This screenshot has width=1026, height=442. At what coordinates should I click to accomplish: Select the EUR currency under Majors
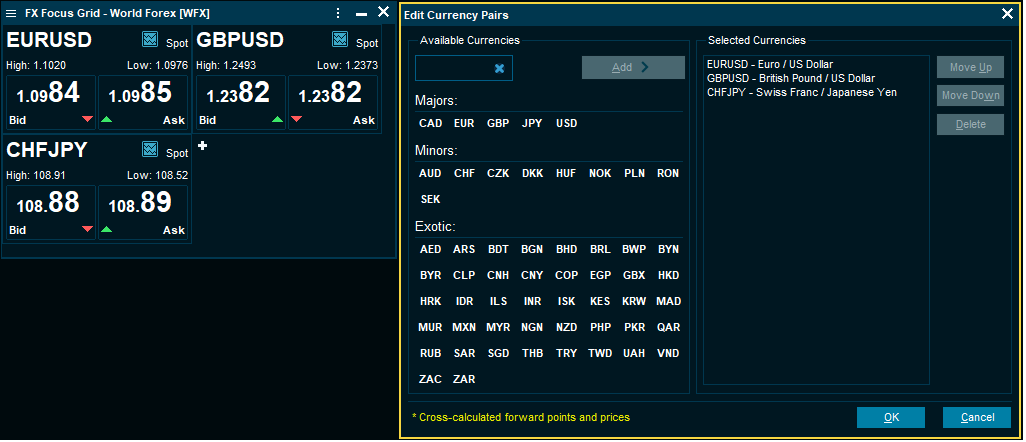click(464, 124)
